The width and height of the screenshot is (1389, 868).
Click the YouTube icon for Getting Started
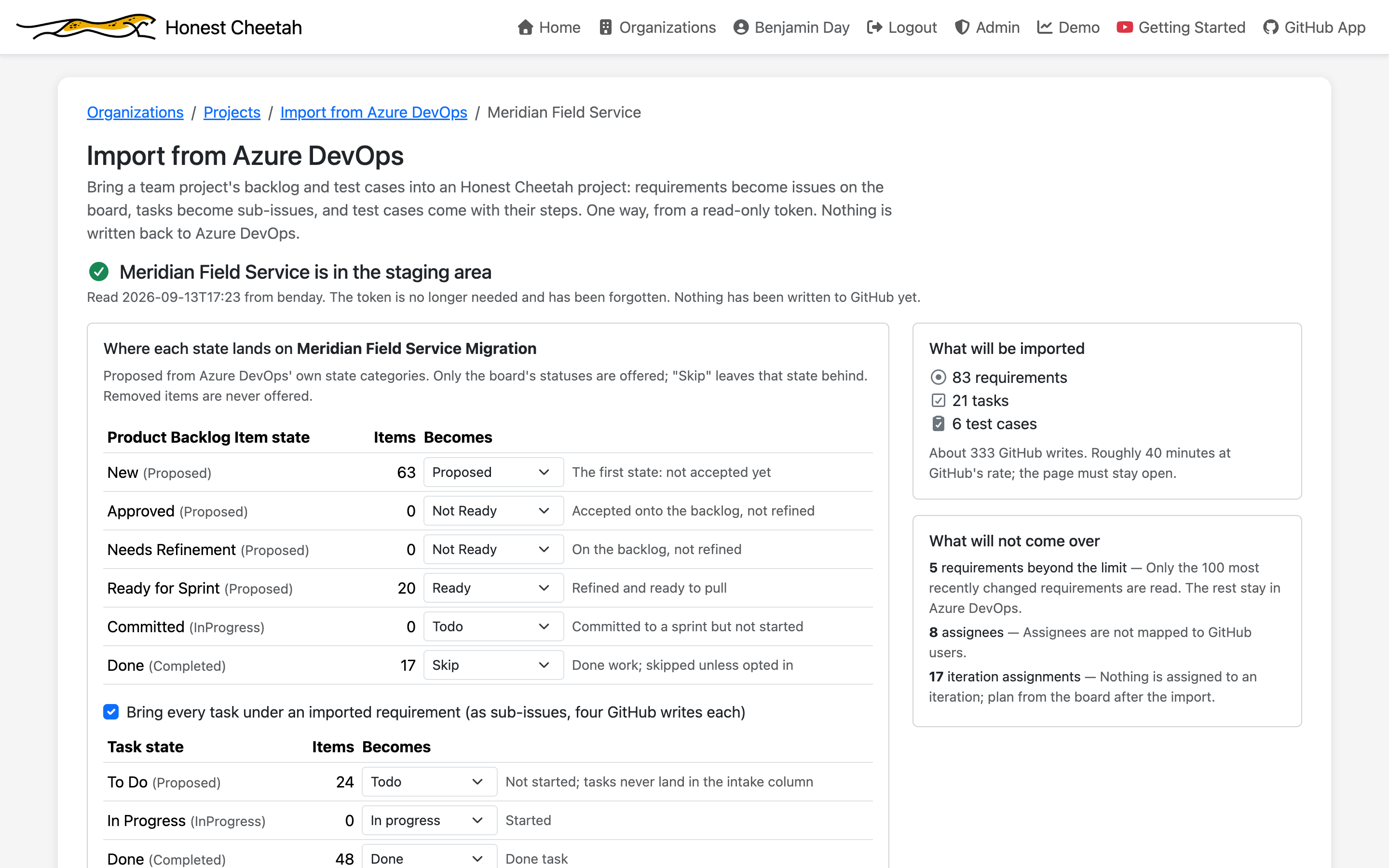click(x=1124, y=27)
